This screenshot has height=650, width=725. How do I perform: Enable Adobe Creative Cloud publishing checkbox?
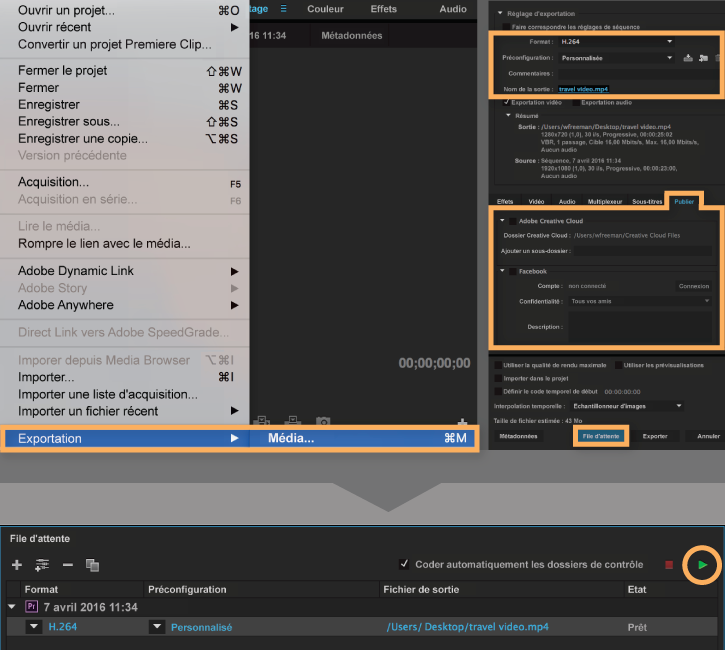pyautogui.click(x=513, y=221)
